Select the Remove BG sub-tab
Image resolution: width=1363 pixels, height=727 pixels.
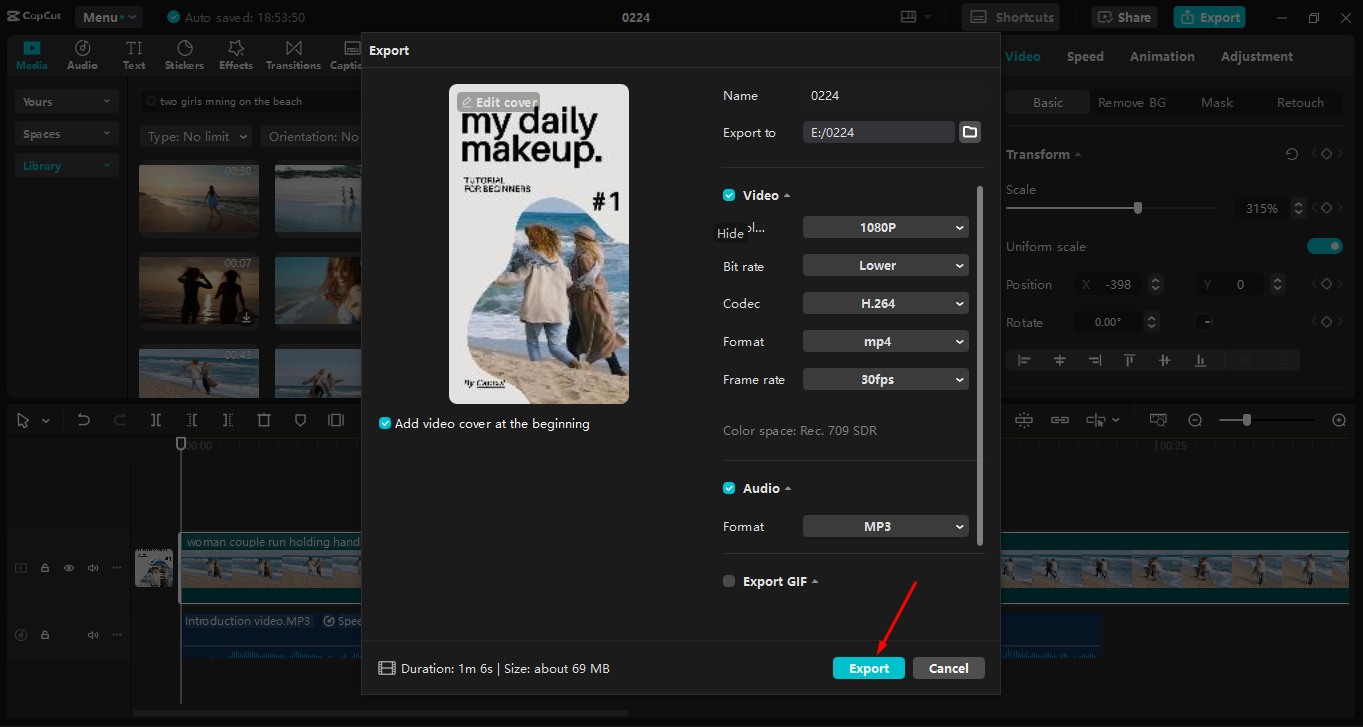pyautogui.click(x=1132, y=103)
